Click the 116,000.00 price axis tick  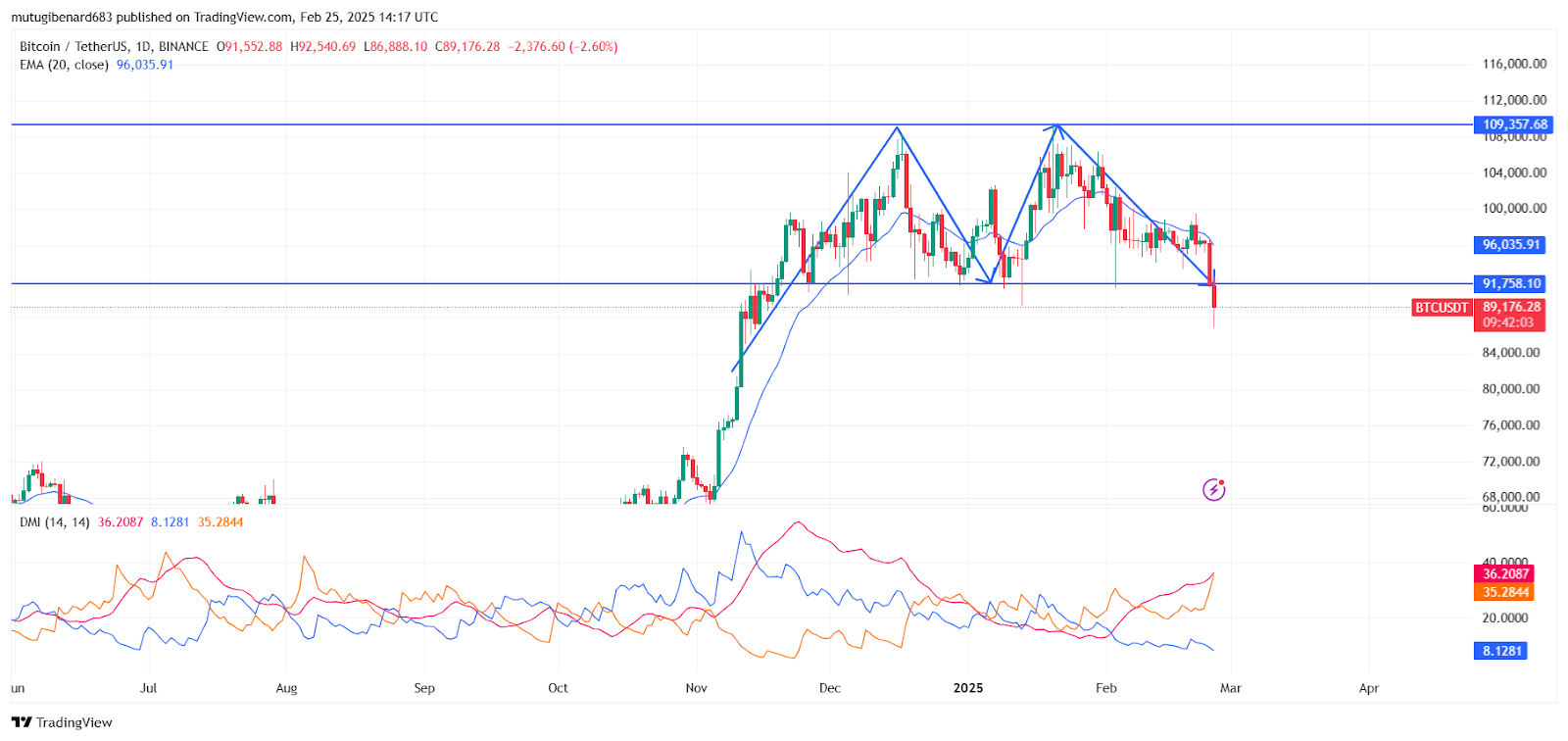click(1514, 64)
